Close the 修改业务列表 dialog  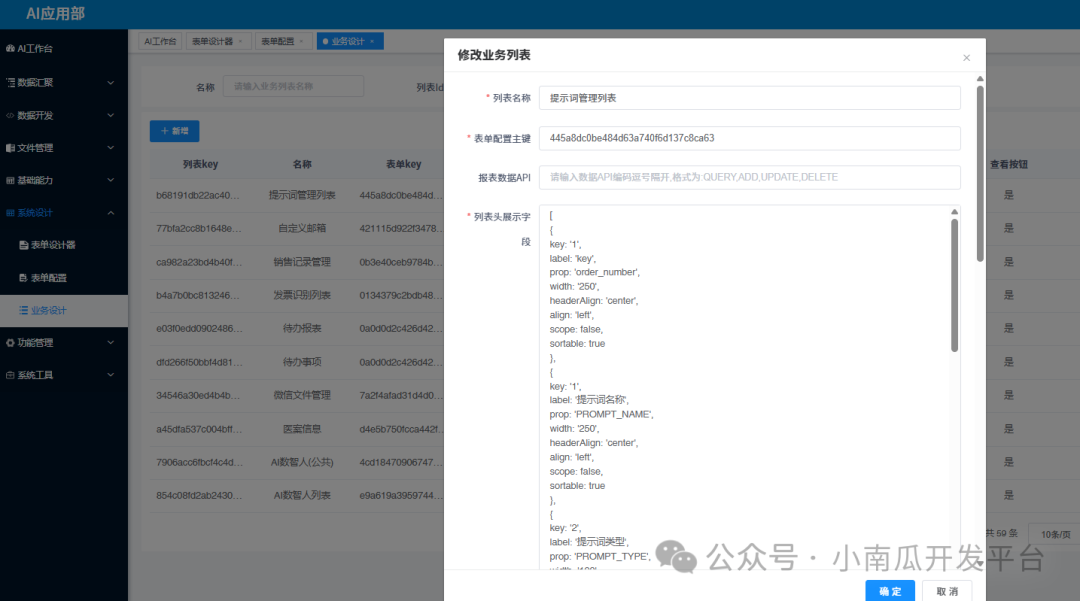click(x=966, y=58)
